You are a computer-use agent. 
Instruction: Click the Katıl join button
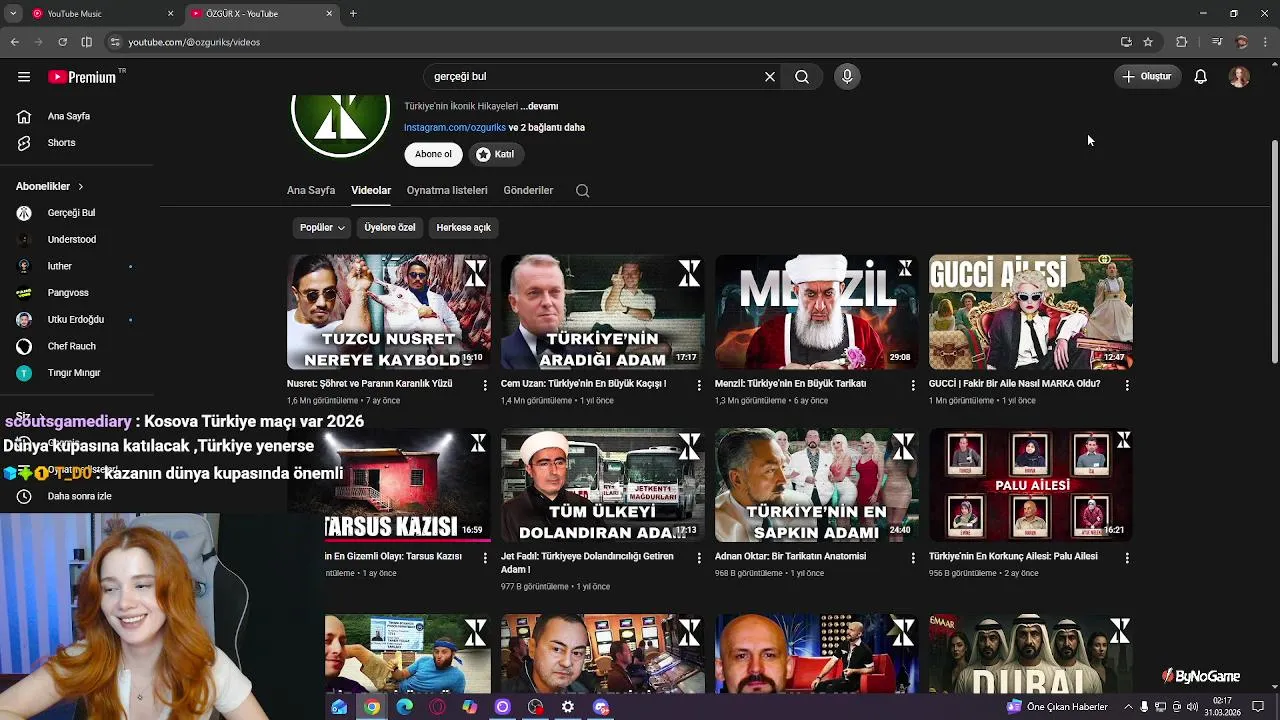coord(495,154)
